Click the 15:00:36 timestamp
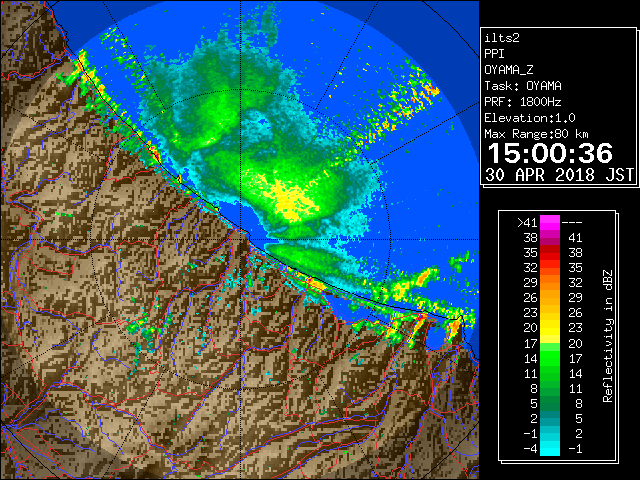The height and width of the screenshot is (480, 640). point(550,153)
